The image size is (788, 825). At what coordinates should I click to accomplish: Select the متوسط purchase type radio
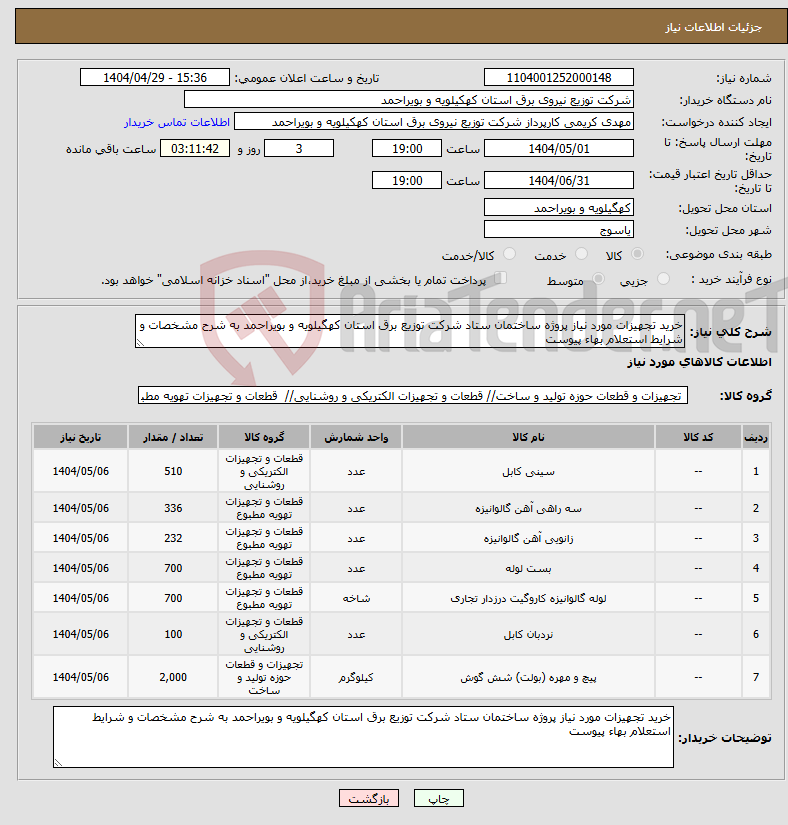click(598, 279)
